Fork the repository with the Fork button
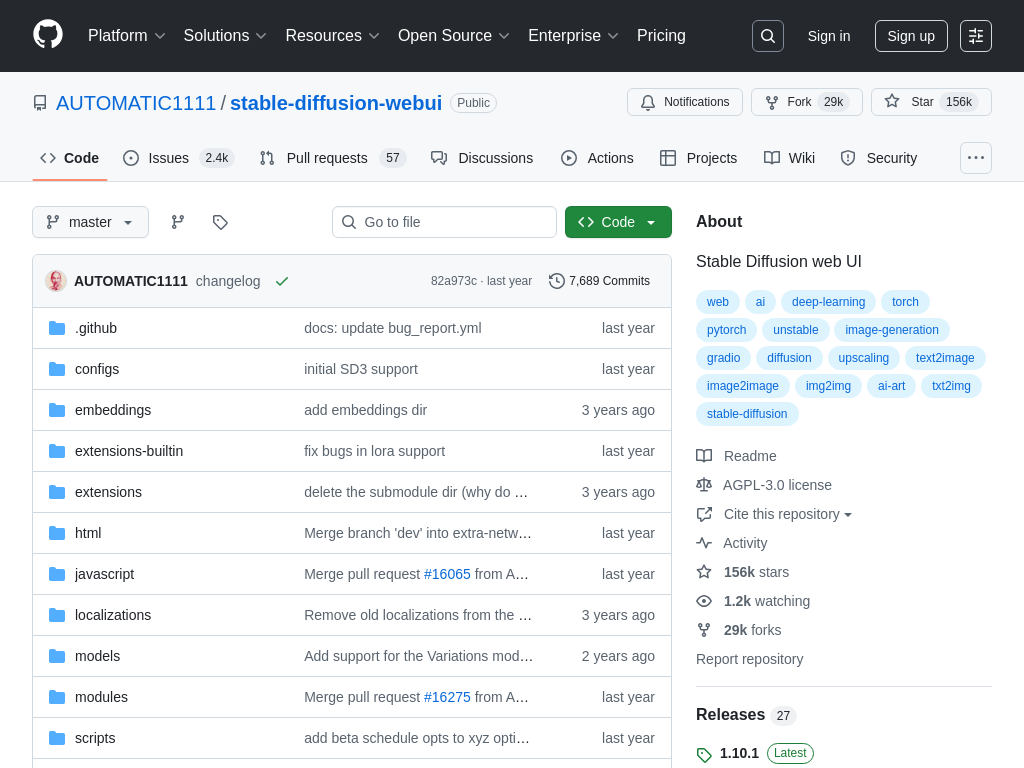 coord(807,102)
